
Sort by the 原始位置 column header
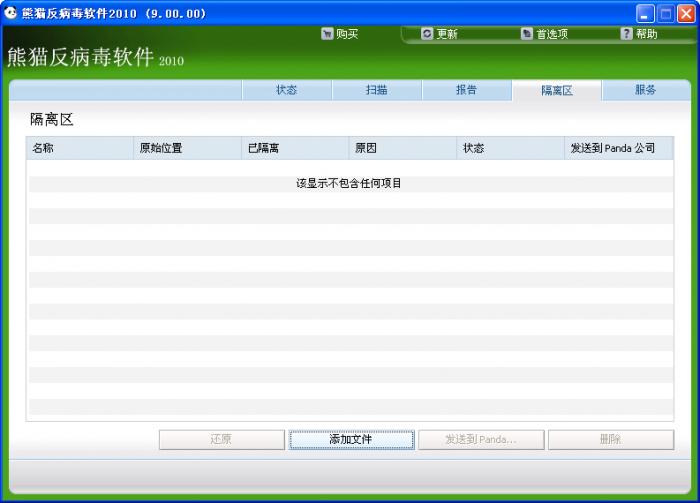188,148
